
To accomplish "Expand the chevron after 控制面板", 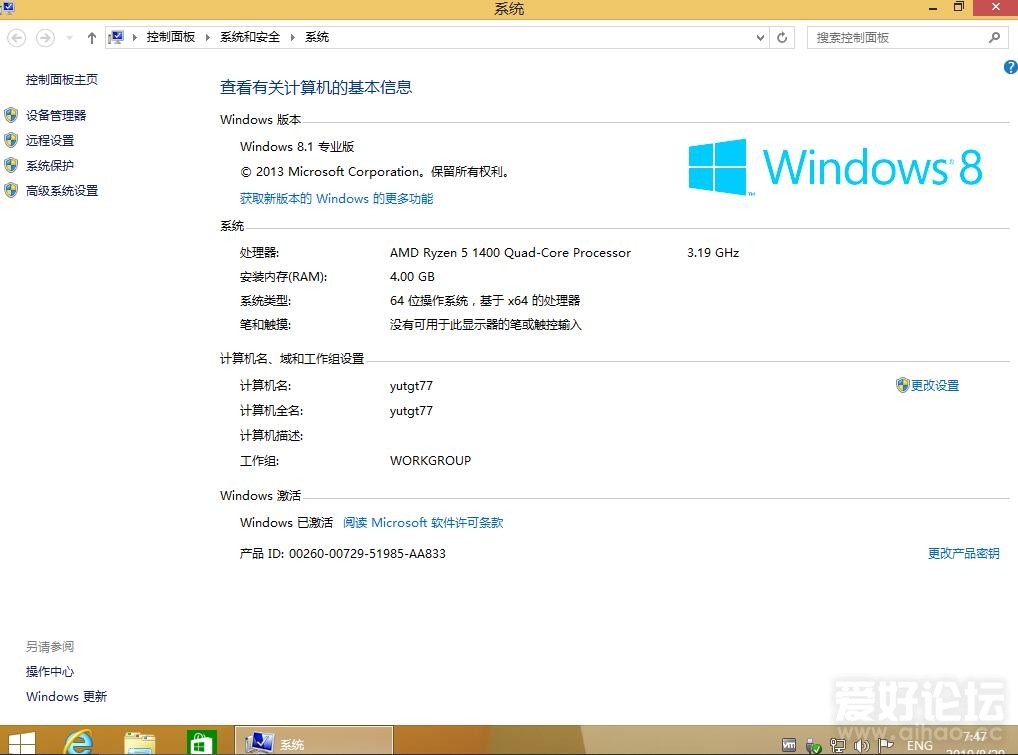I will click(208, 37).
